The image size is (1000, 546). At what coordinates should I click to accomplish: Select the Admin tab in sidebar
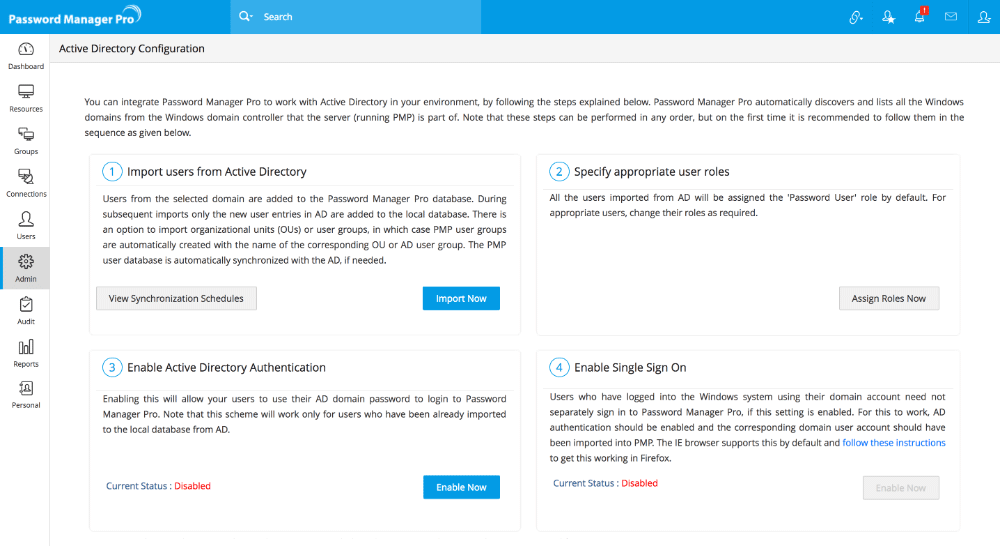point(25,268)
